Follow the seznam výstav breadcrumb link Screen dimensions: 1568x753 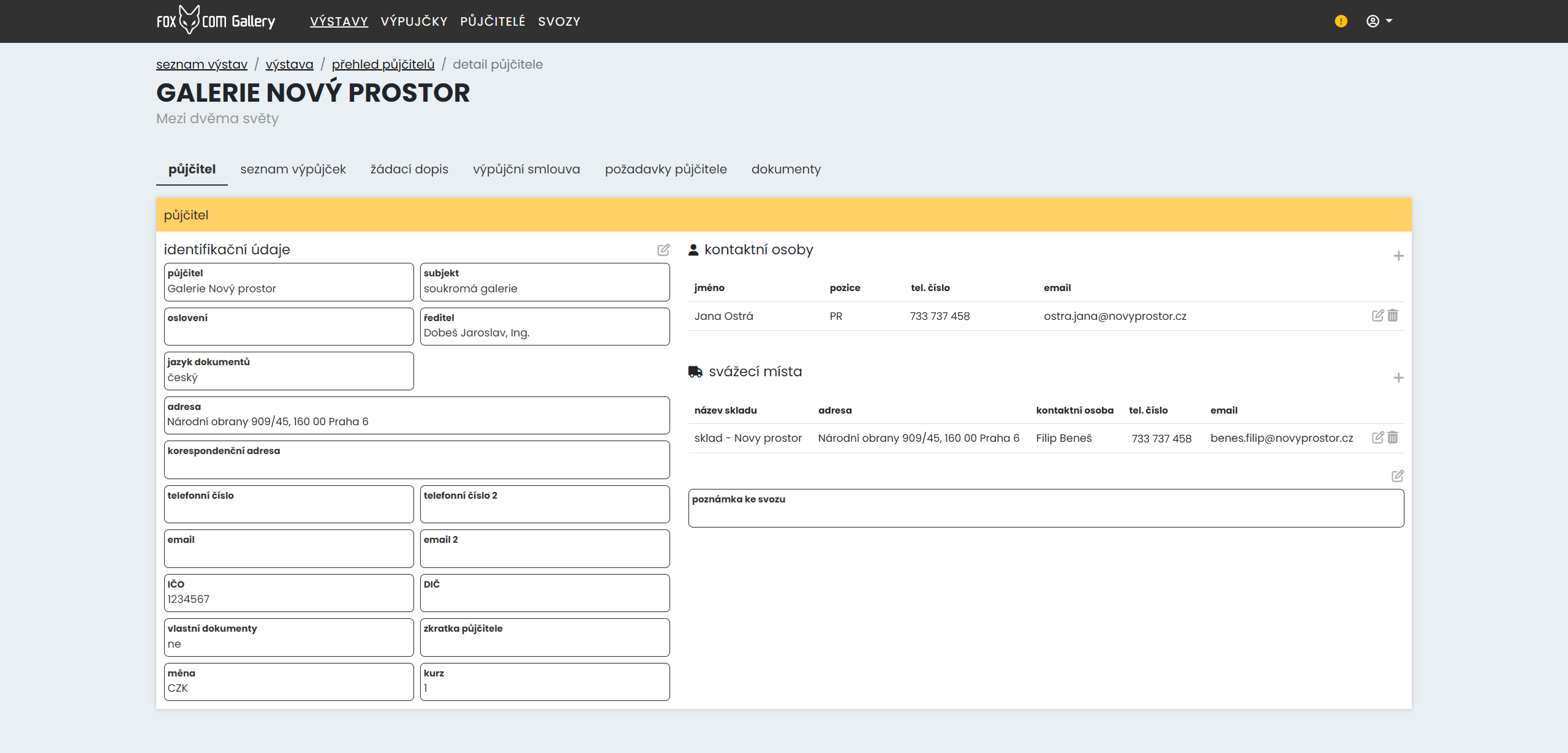[202, 64]
